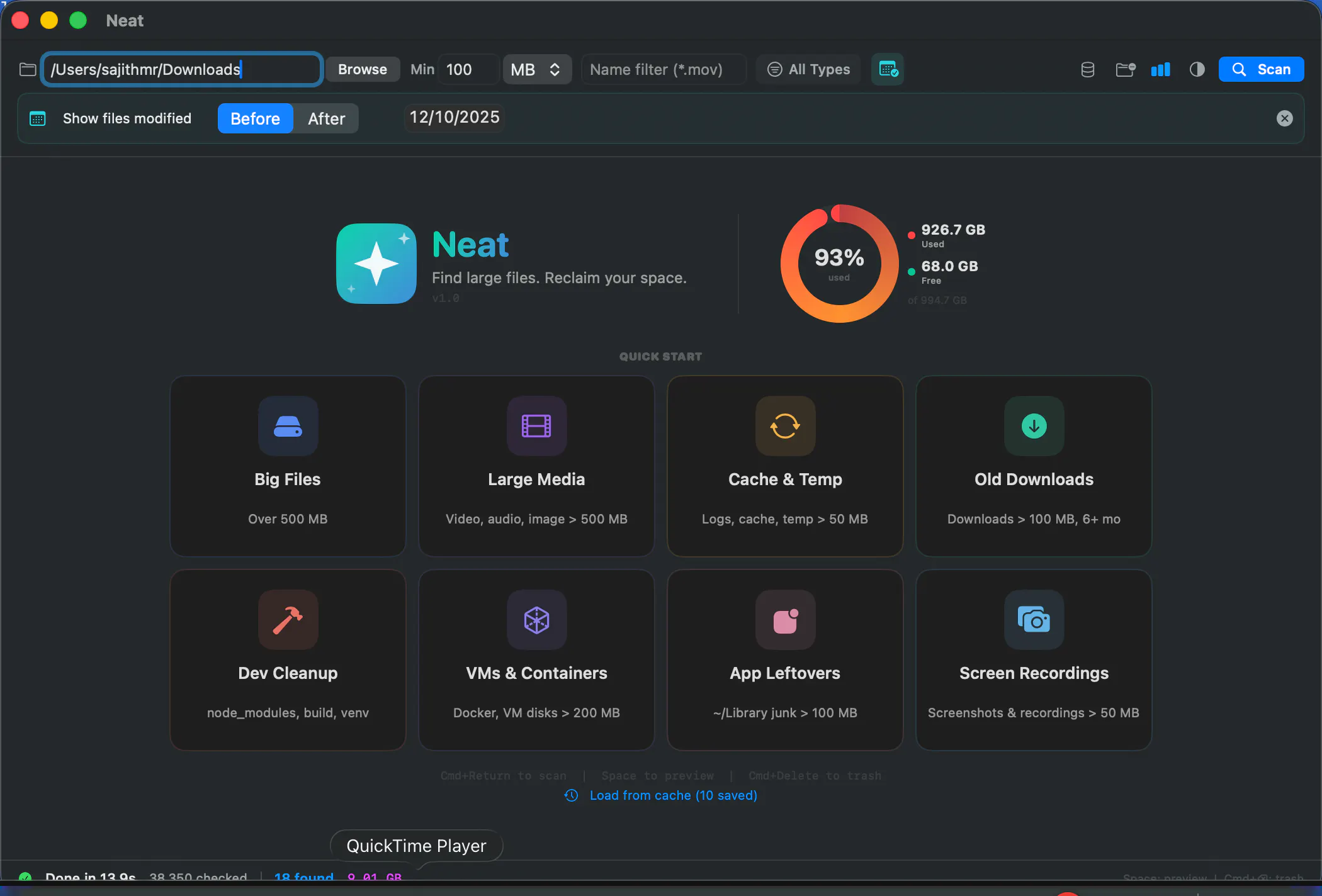Click the folder icon beside the path field

28,69
